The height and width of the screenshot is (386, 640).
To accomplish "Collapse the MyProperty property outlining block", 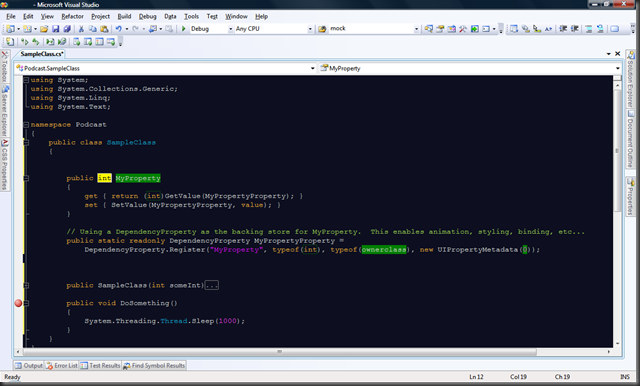I will click(x=26, y=178).
